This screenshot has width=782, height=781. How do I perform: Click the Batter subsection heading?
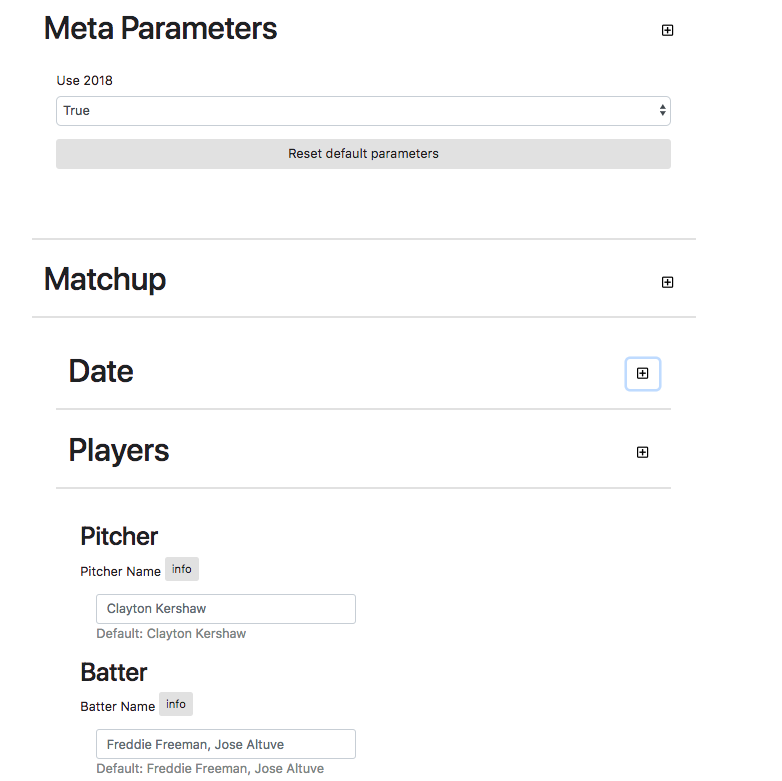point(114,671)
